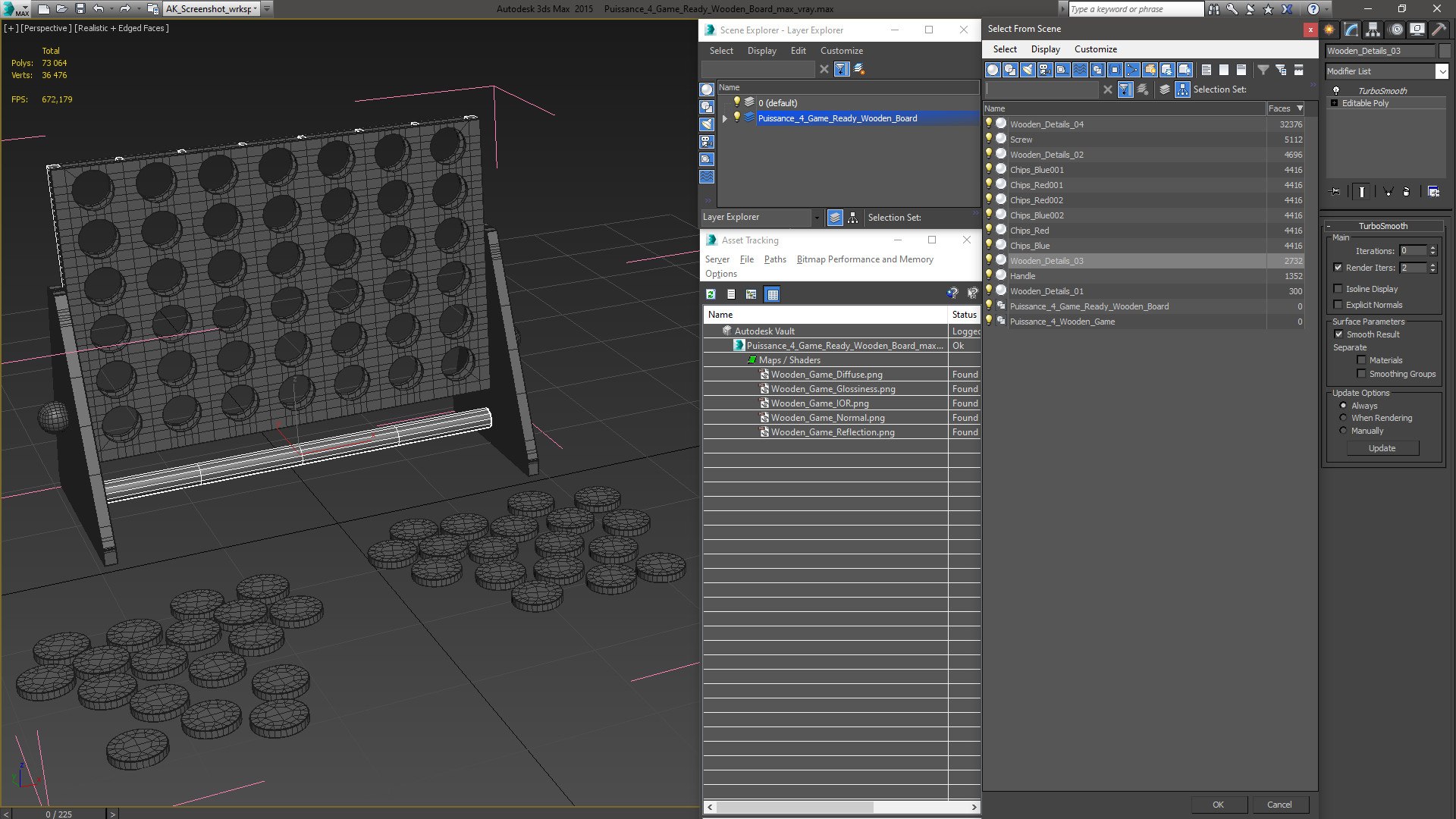Viewport: 1456px width, 819px height.
Task: Toggle Display Cameras filter in Select From Scene
Action: [1045, 70]
